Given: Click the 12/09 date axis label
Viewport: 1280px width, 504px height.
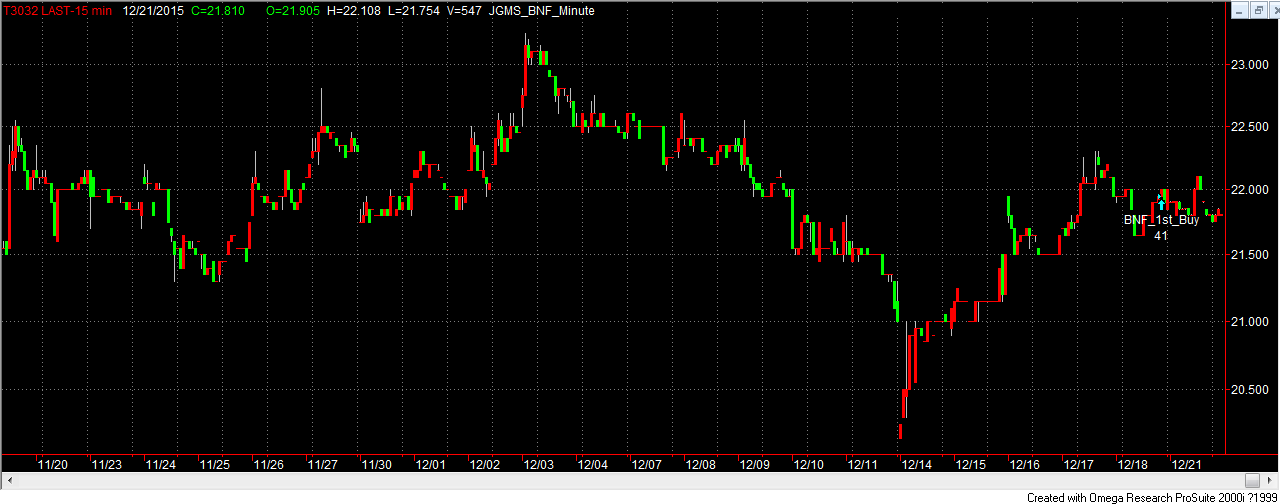Looking at the screenshot, I should (x=755, y=464).
